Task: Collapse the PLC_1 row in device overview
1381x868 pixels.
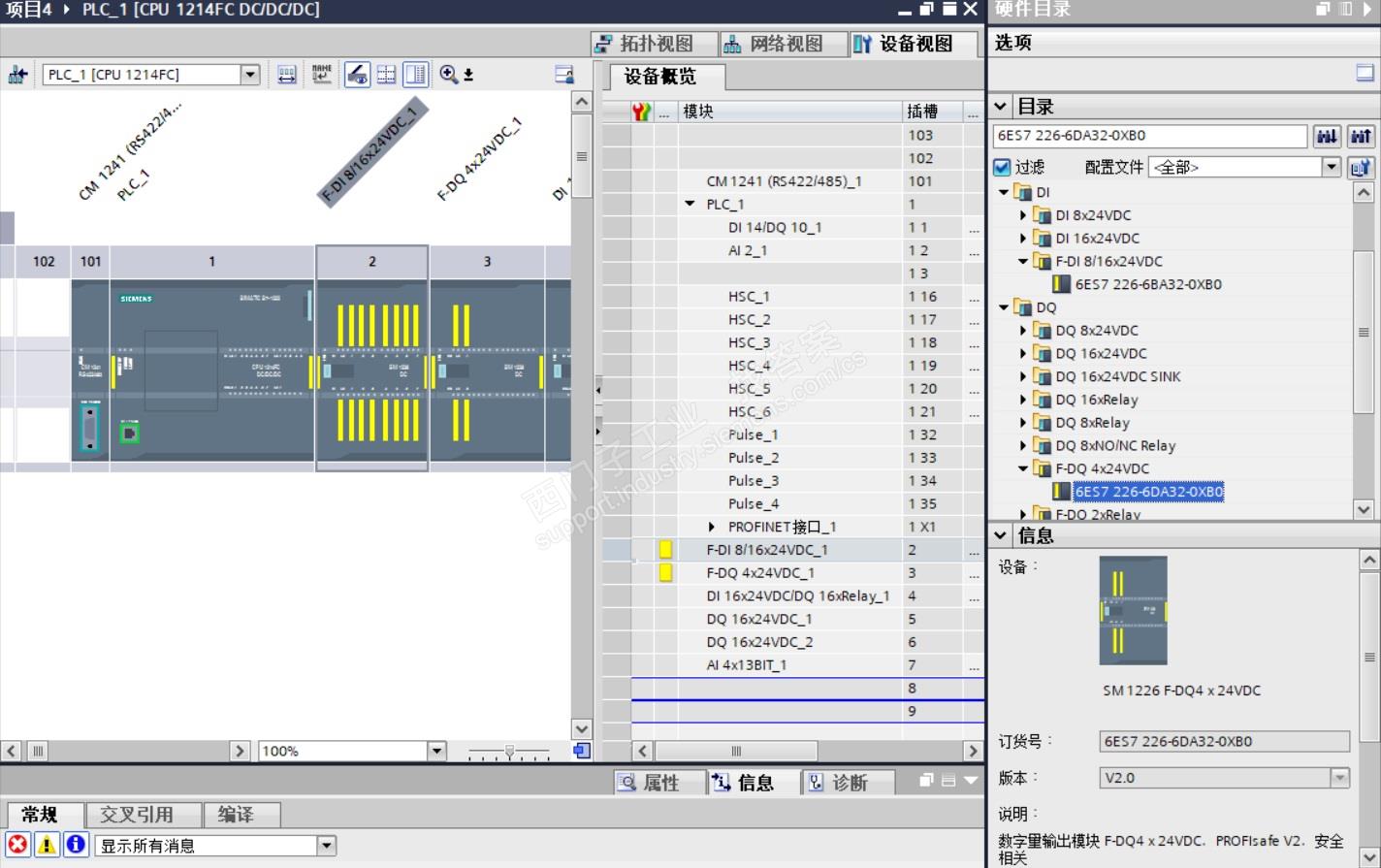Action: click(x=690, y=205)
